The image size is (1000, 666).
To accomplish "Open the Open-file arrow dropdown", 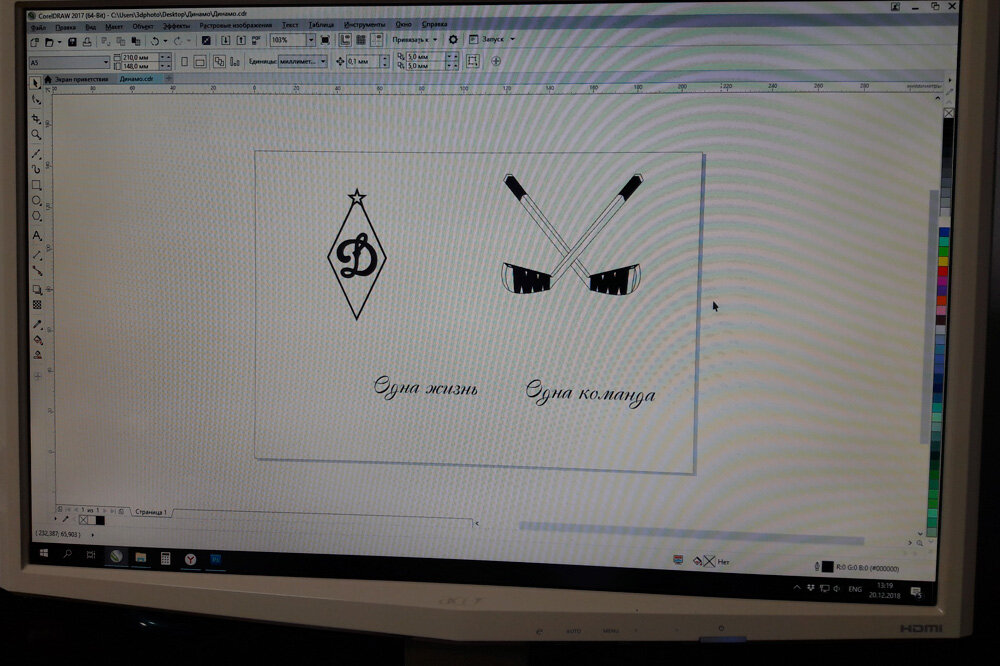I will pos(59,42).
